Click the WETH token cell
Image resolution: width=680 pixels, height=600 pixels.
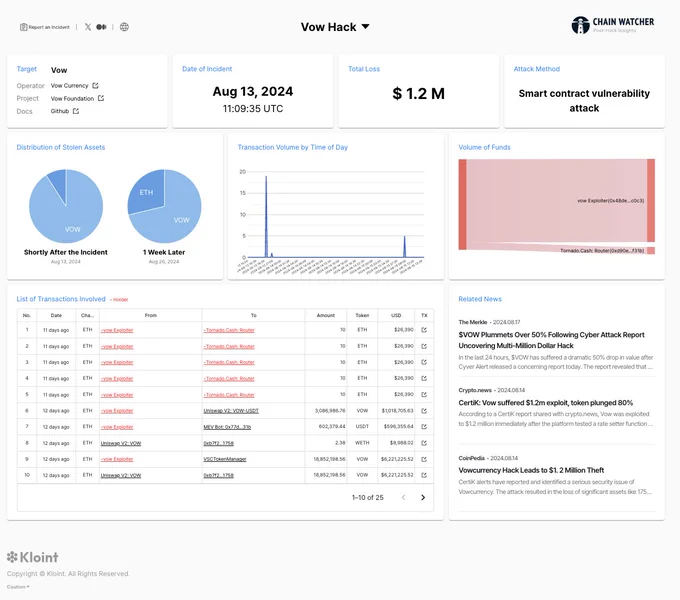[362, 443]
